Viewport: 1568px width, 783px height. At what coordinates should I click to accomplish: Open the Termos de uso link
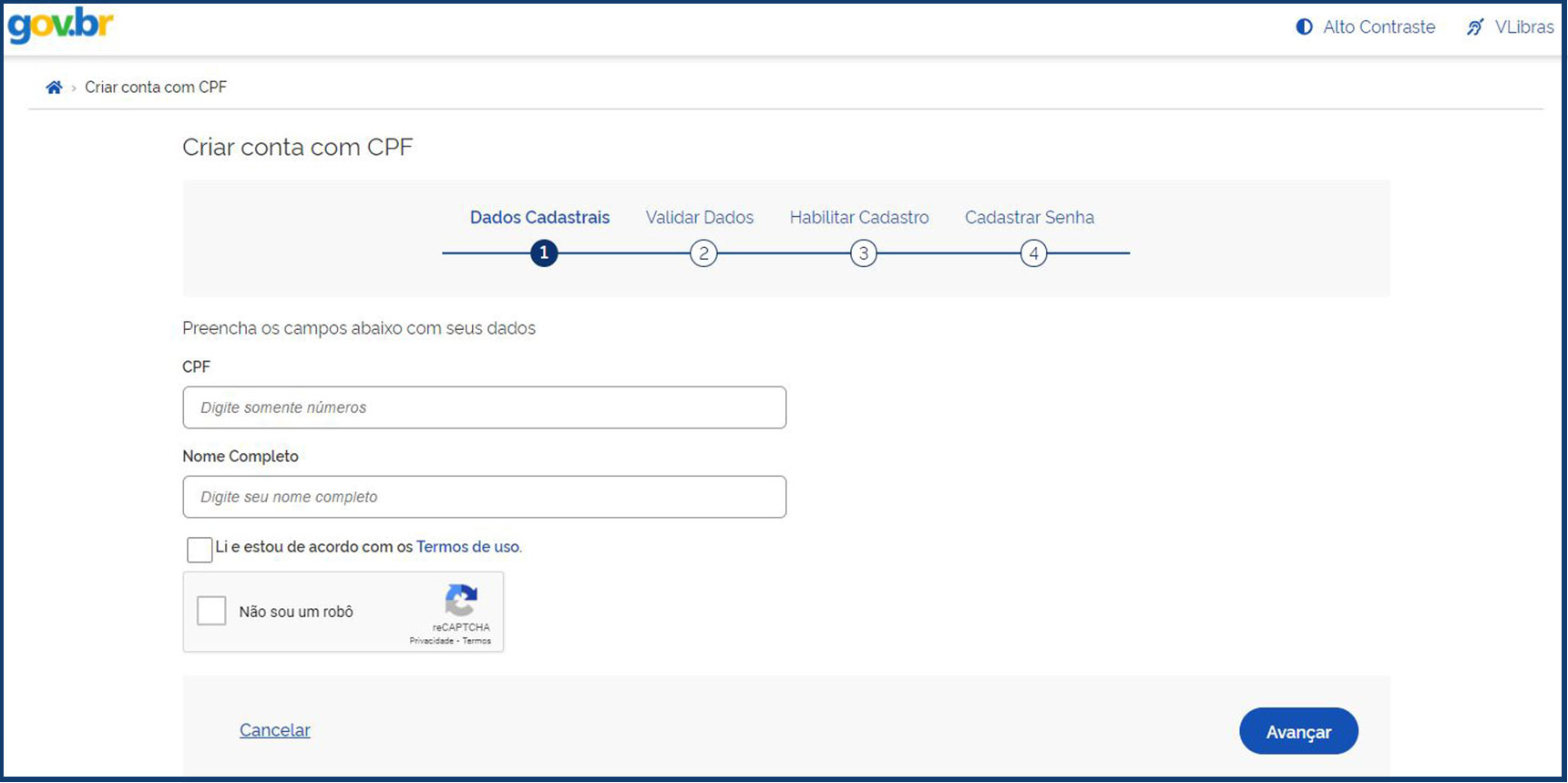[468, 547]
